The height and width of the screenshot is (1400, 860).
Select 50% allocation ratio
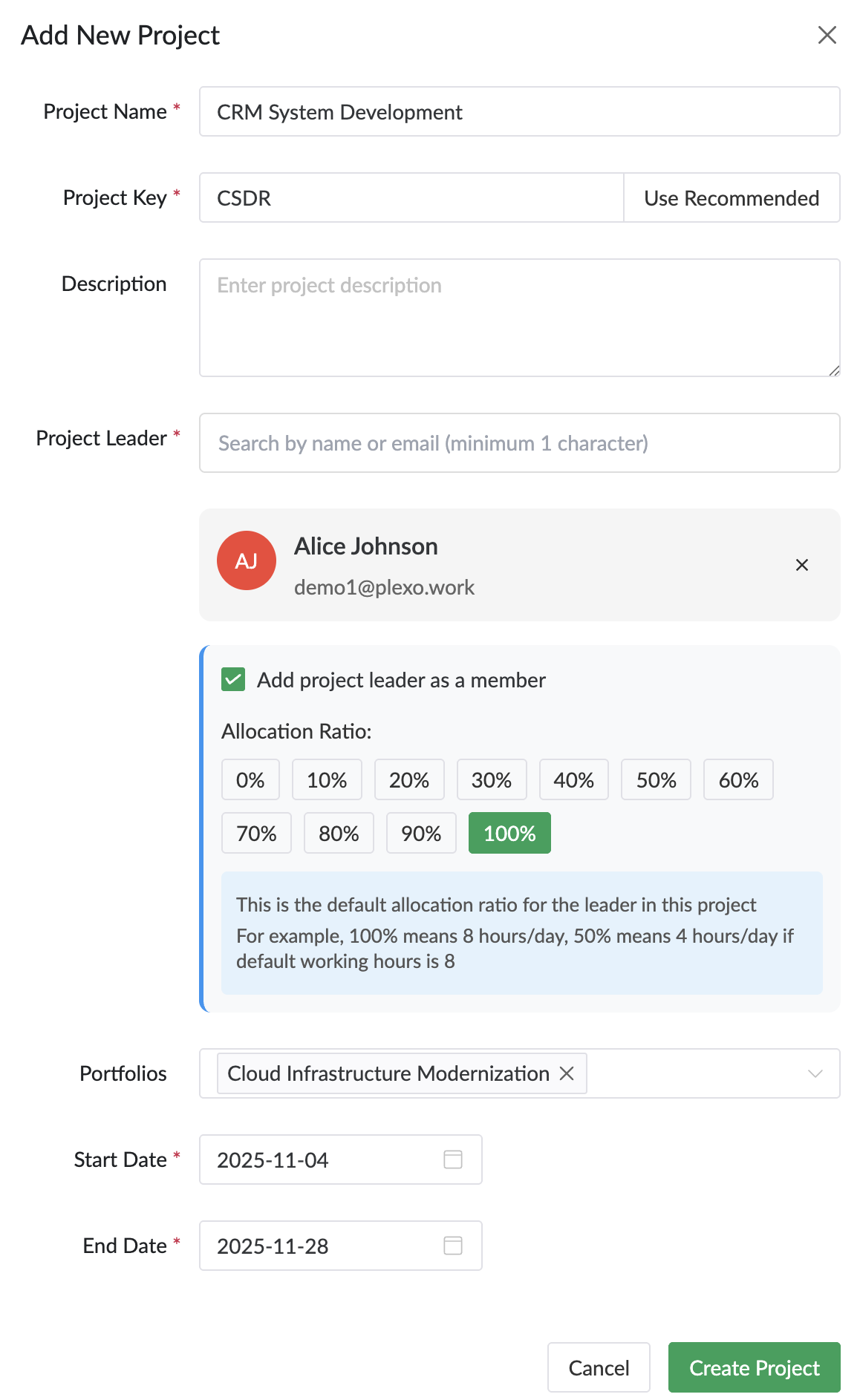(x=656, y=779)
